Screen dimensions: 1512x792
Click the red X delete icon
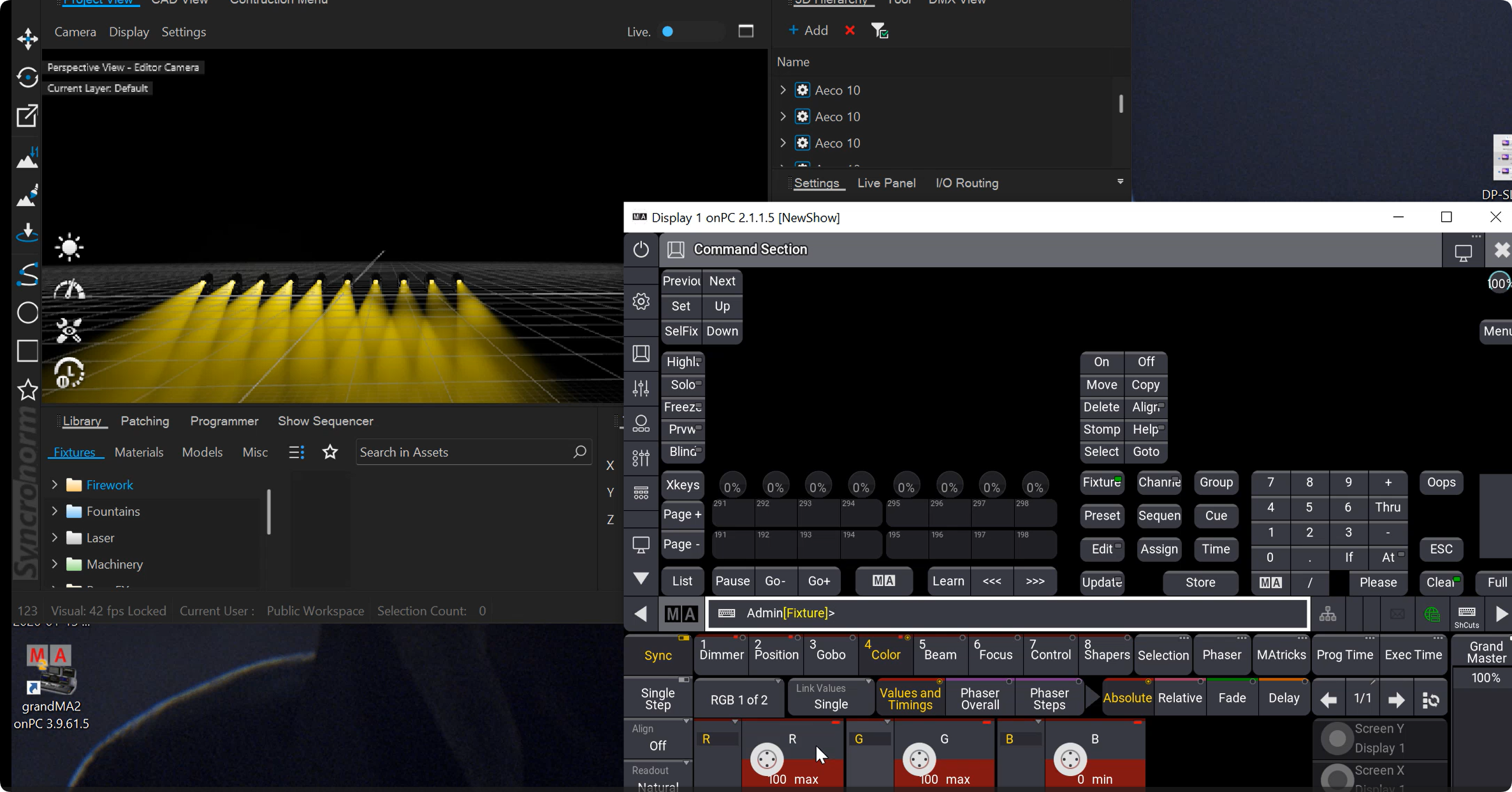(850, 31)
